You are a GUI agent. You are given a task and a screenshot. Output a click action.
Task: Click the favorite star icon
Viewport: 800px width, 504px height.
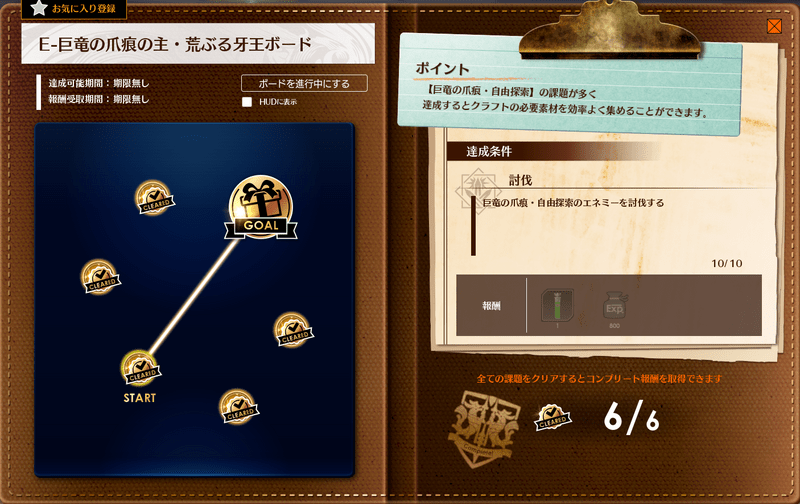(39, 8)
